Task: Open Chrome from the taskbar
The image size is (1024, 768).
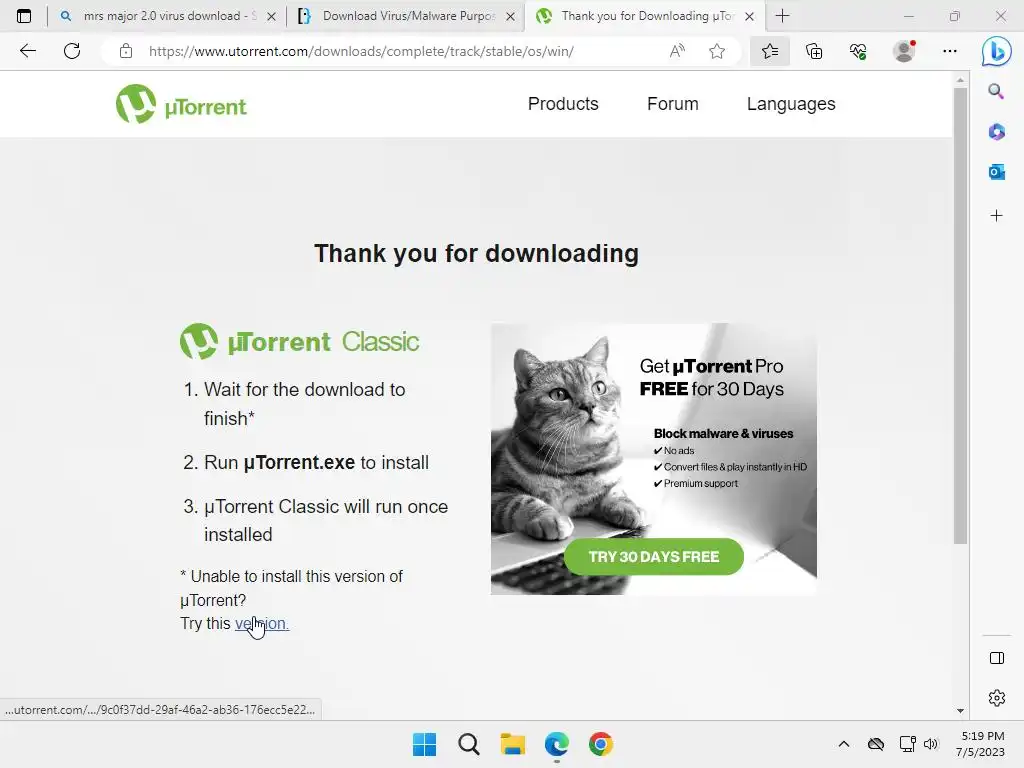Action: coord(601,744)
